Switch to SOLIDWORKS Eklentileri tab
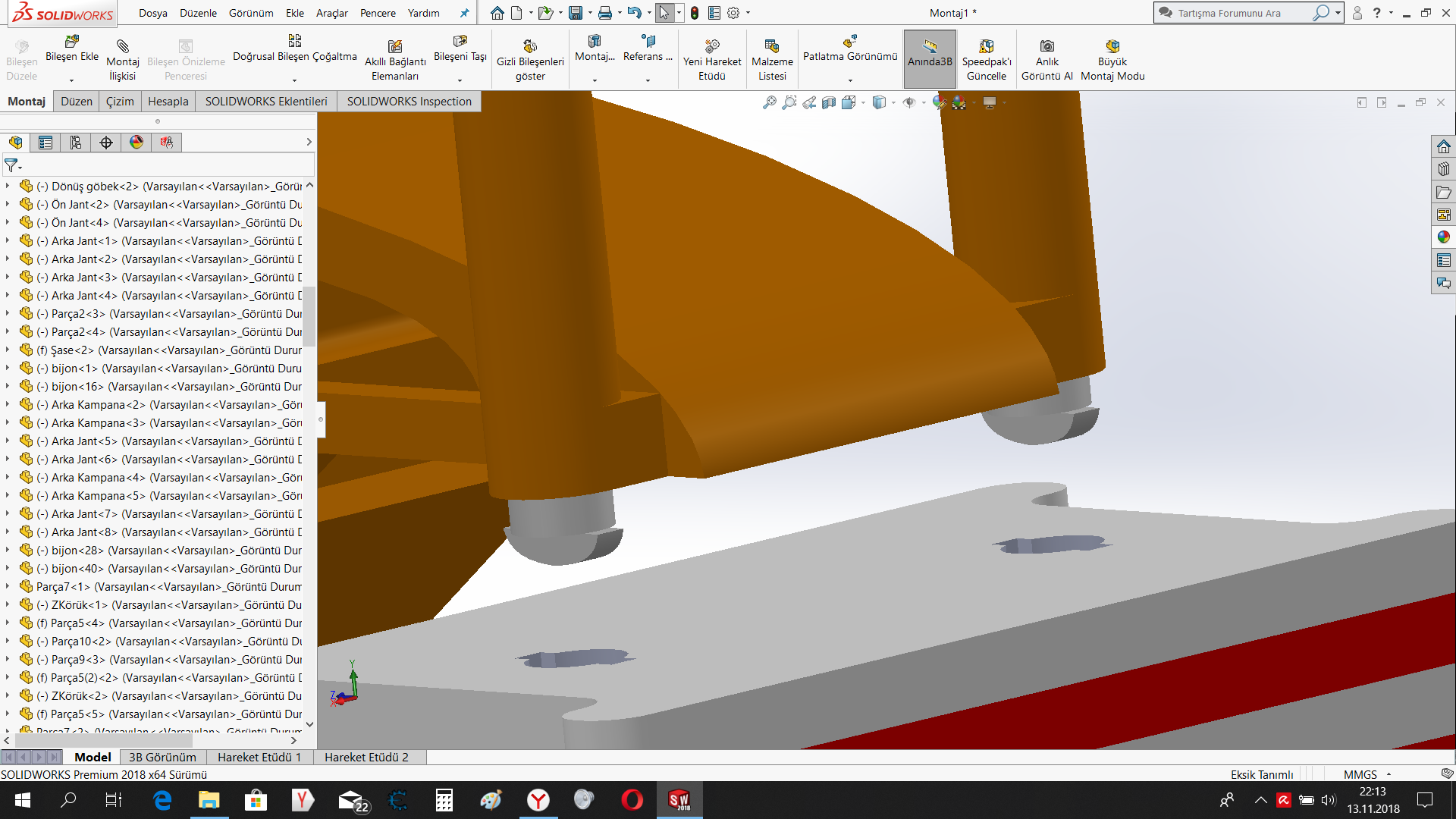1456x819 pixels. pos(266,101)
